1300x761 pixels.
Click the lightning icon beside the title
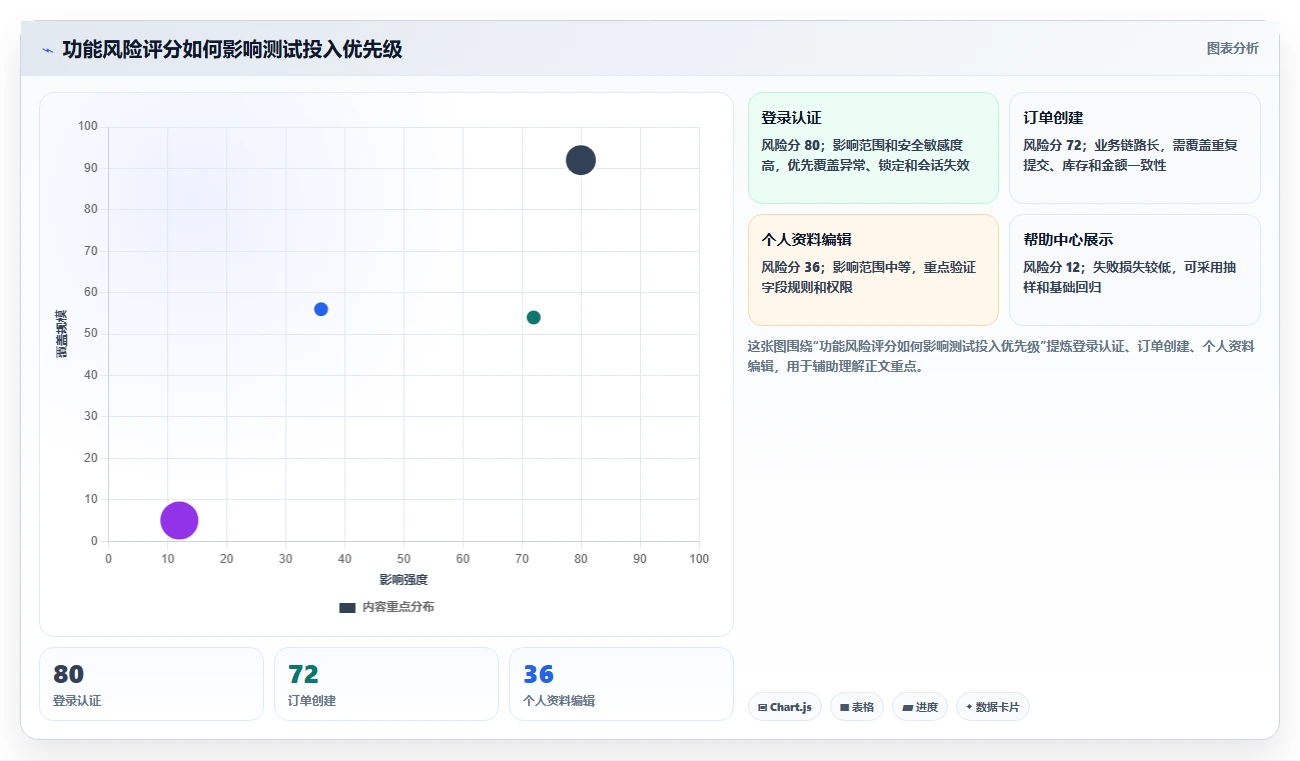click(x=47, y=50)
